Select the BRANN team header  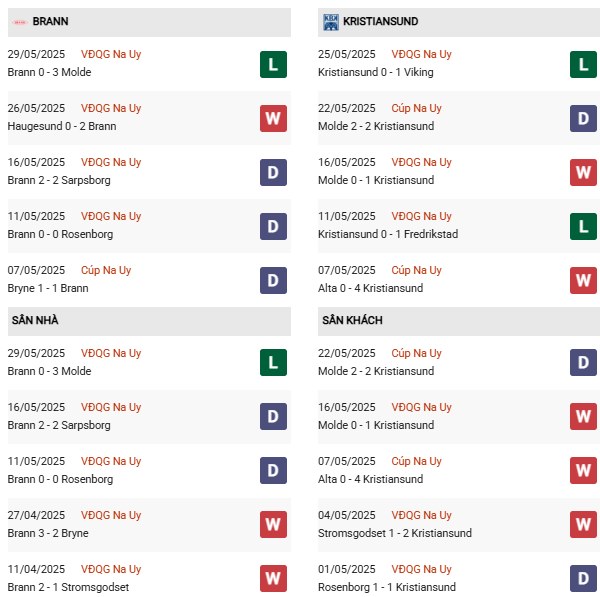tap(50, 21)
